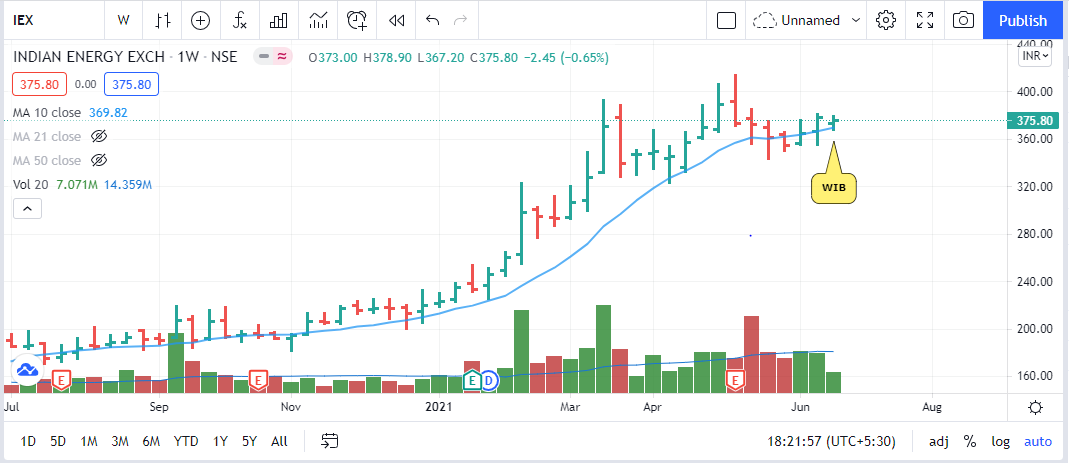
Task: Redo the last action
Action: pos(461,20)
